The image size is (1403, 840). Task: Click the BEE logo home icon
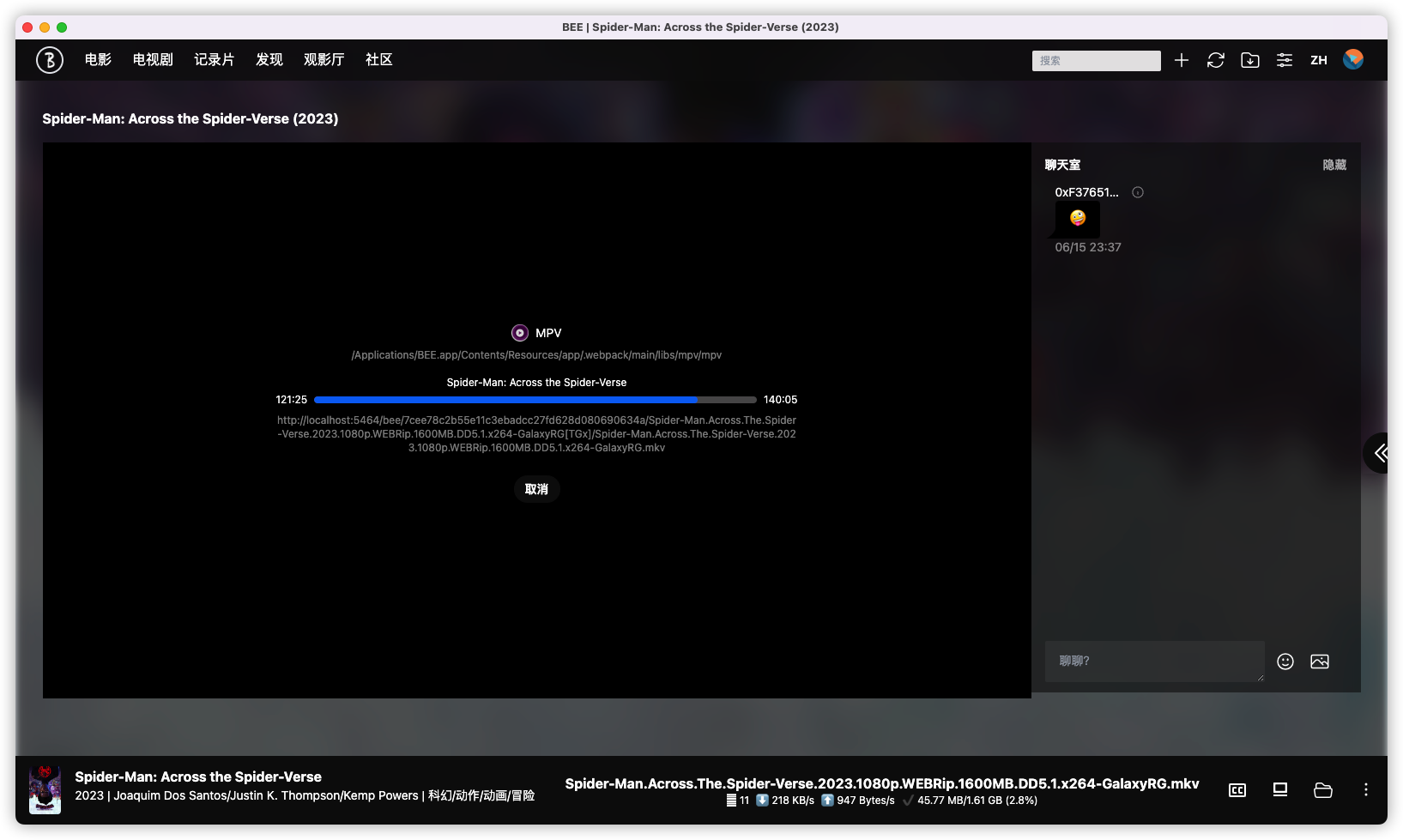point(50,60)
